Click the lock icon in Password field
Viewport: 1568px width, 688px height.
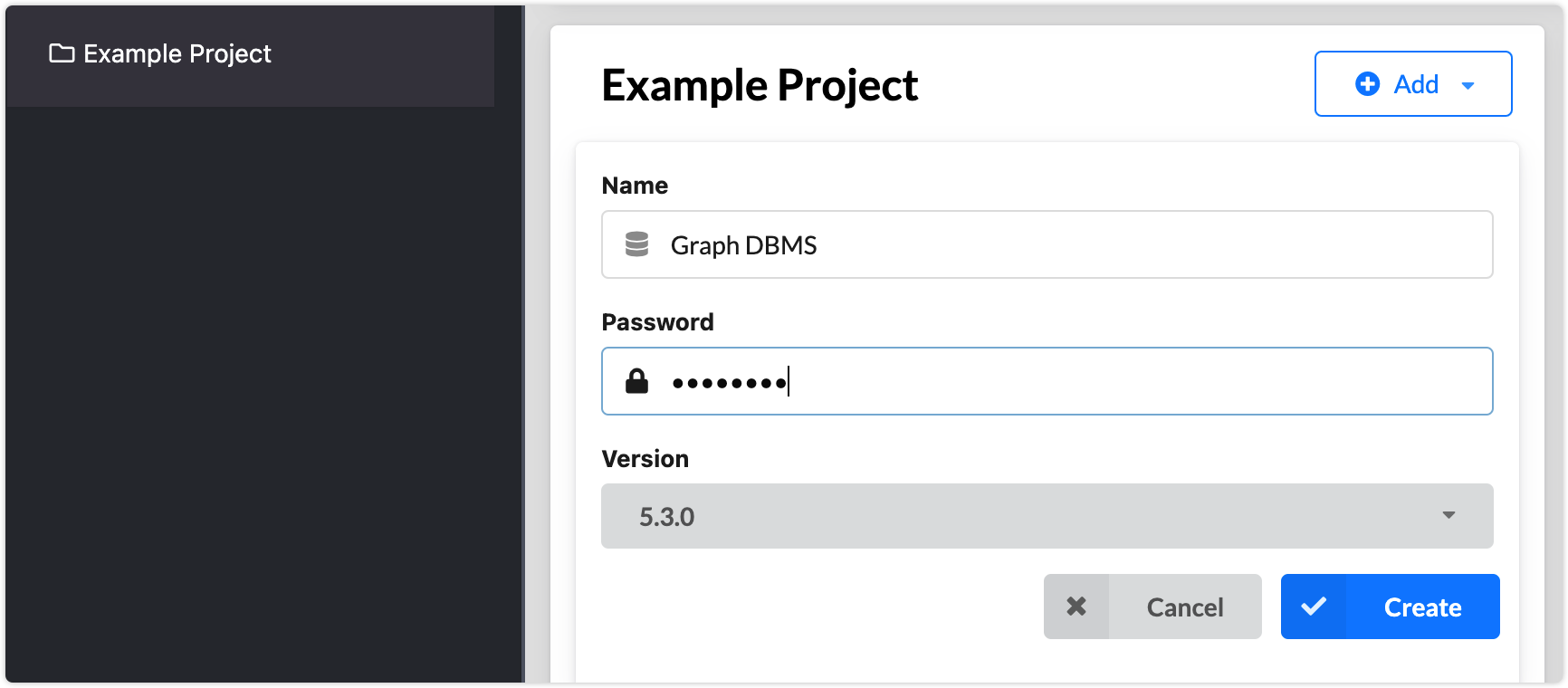(x=637, y=381)
